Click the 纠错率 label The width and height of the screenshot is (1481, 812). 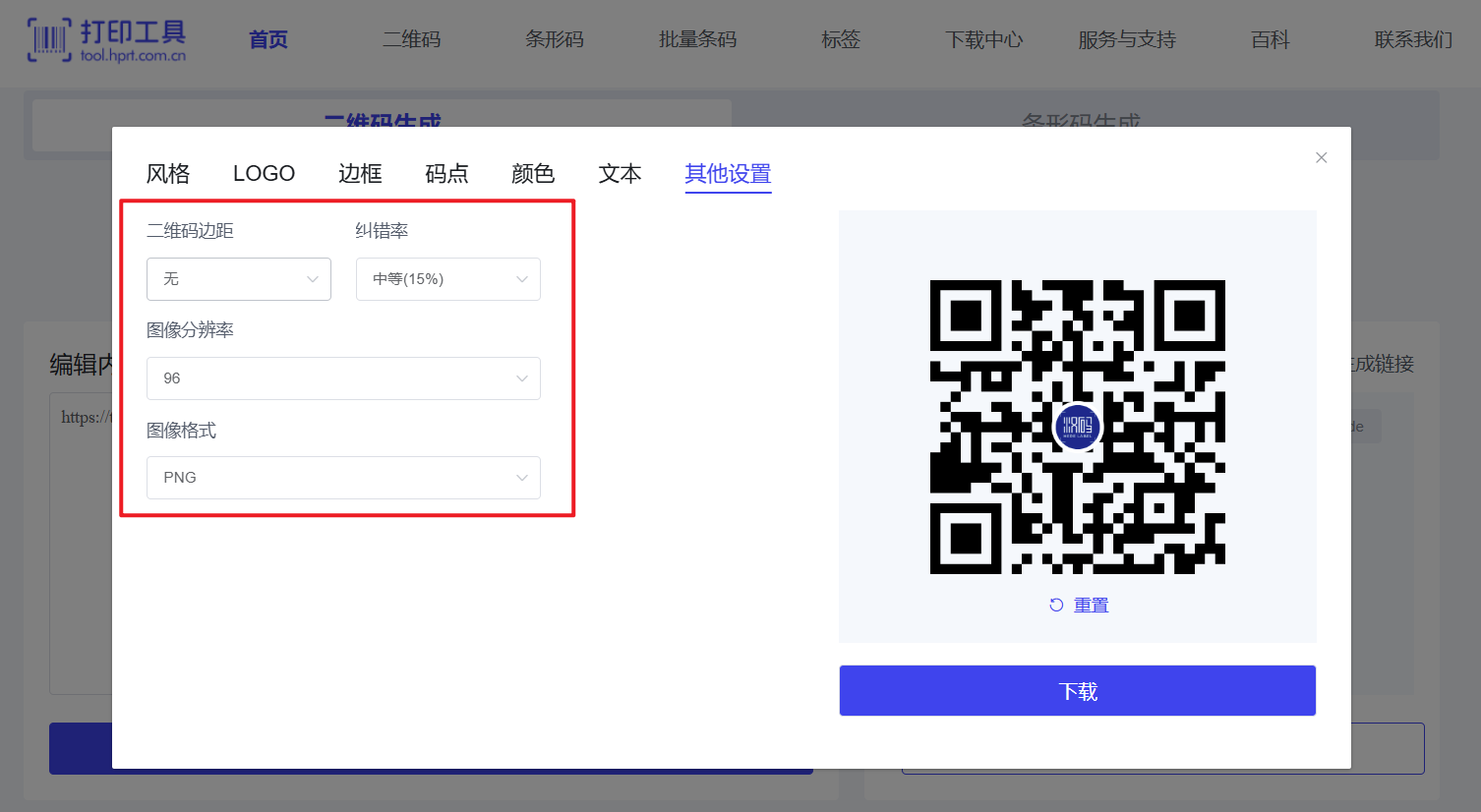click(382, 231)
